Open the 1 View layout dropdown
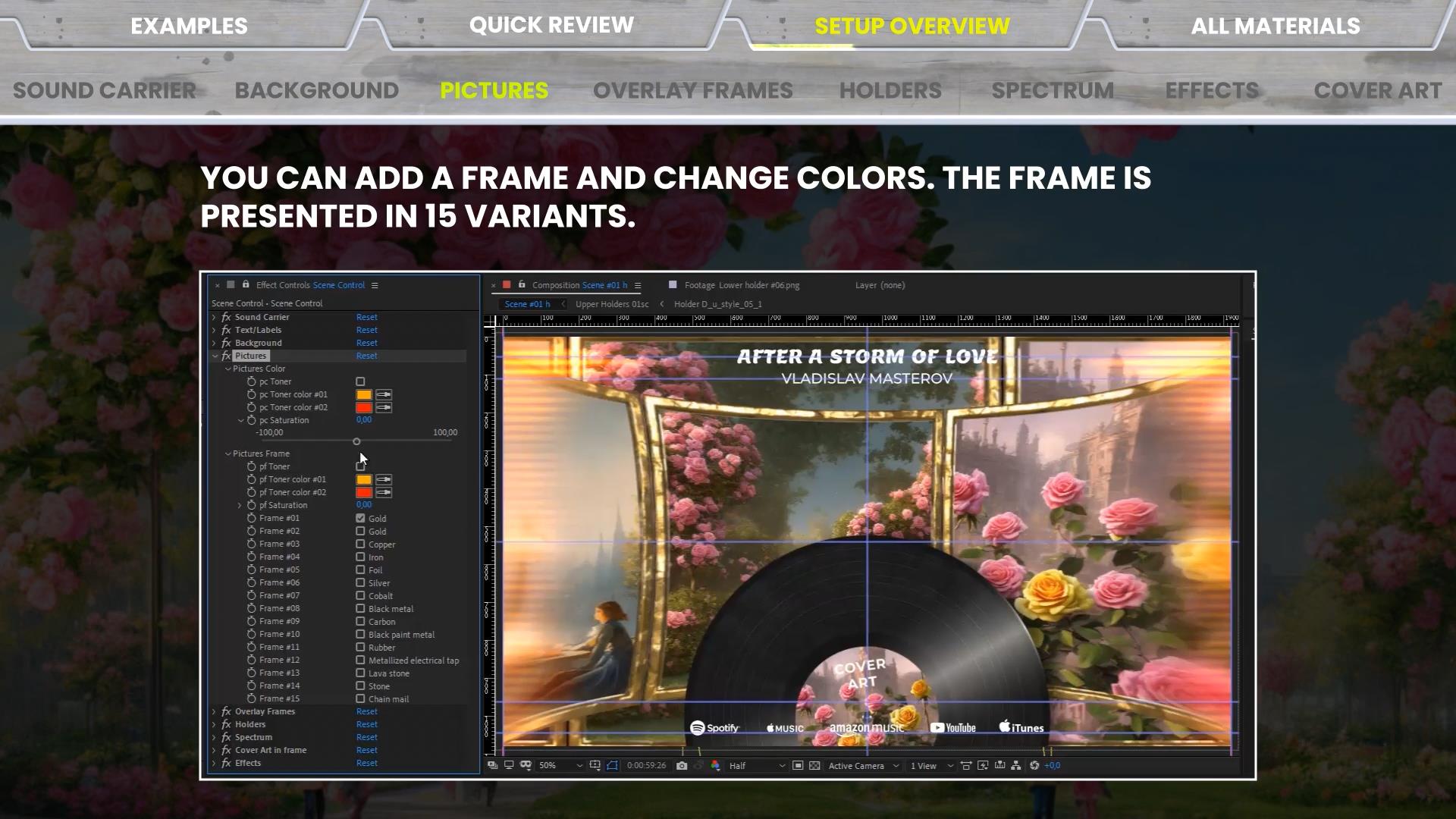This screenshot has width=1456, height=819. coord(931,766)
